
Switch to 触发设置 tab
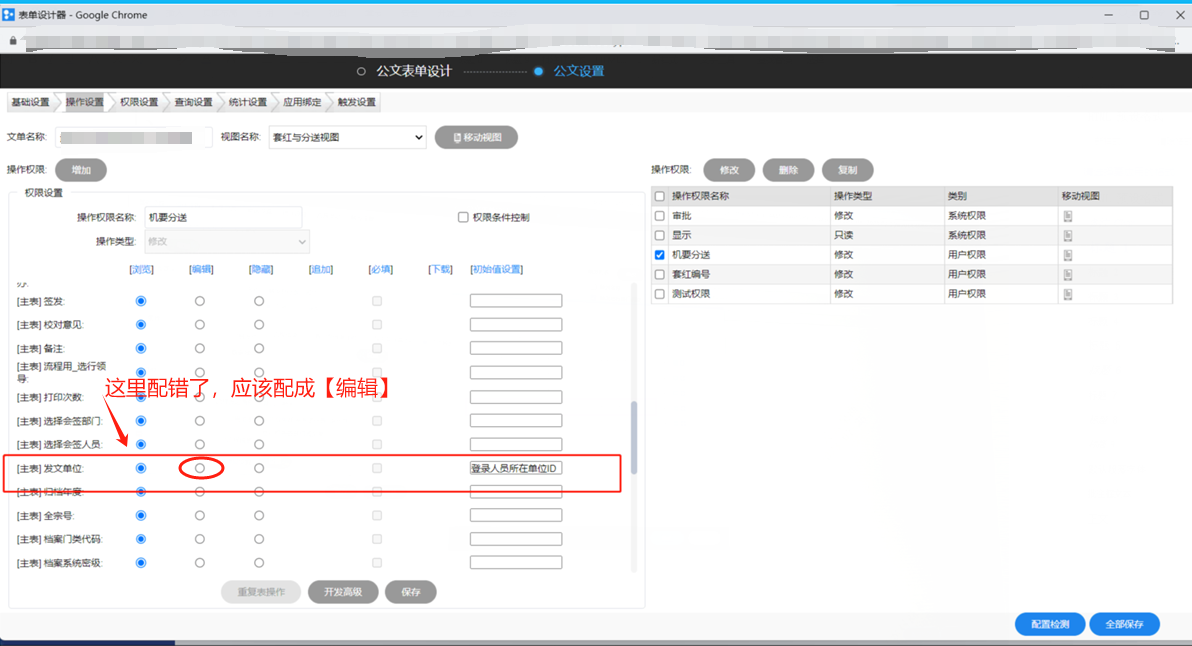[x=357, y=102]
